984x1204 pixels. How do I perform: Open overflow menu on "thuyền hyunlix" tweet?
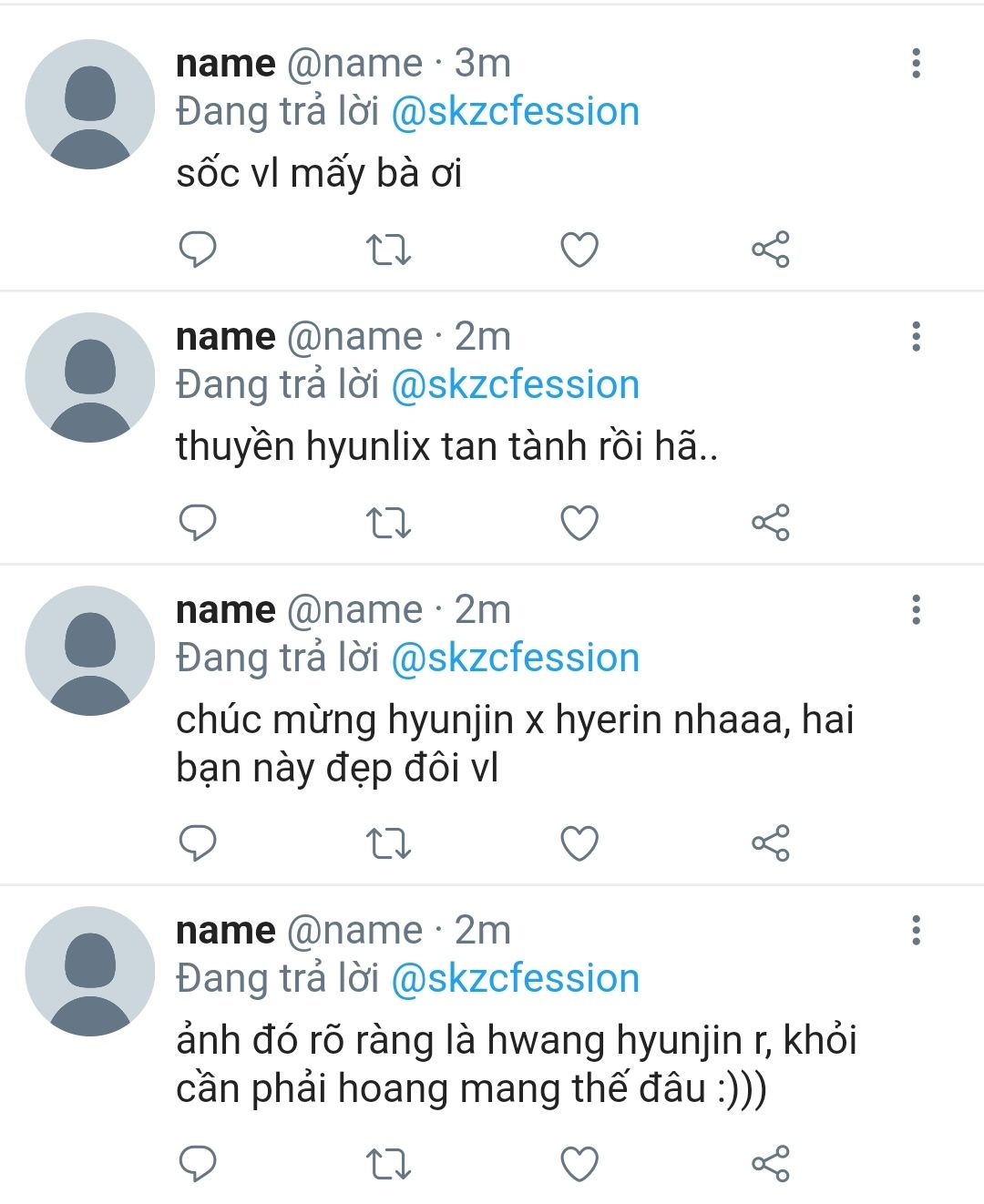click(916, 337)
